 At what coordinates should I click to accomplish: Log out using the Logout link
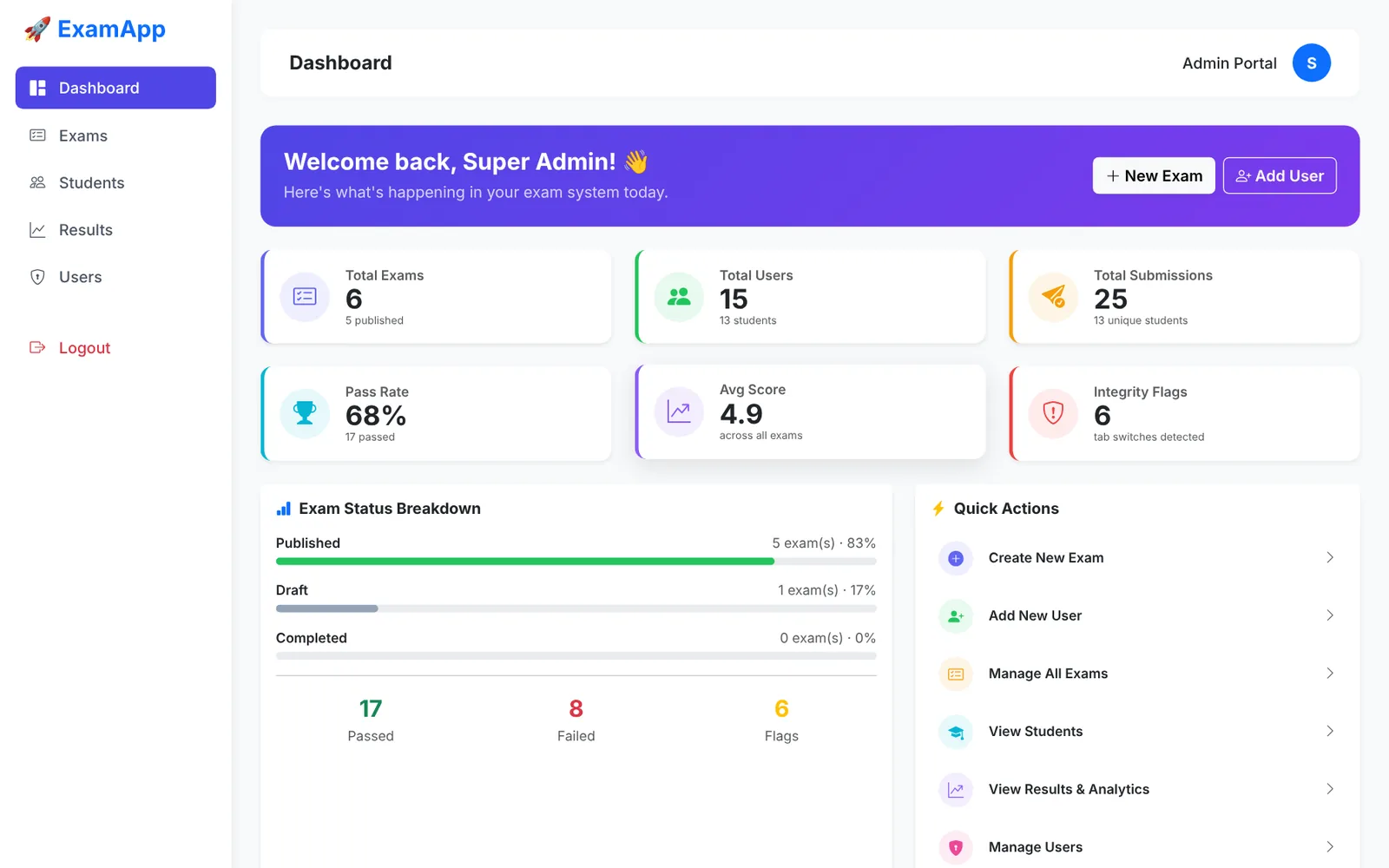[x=115, y=348]
